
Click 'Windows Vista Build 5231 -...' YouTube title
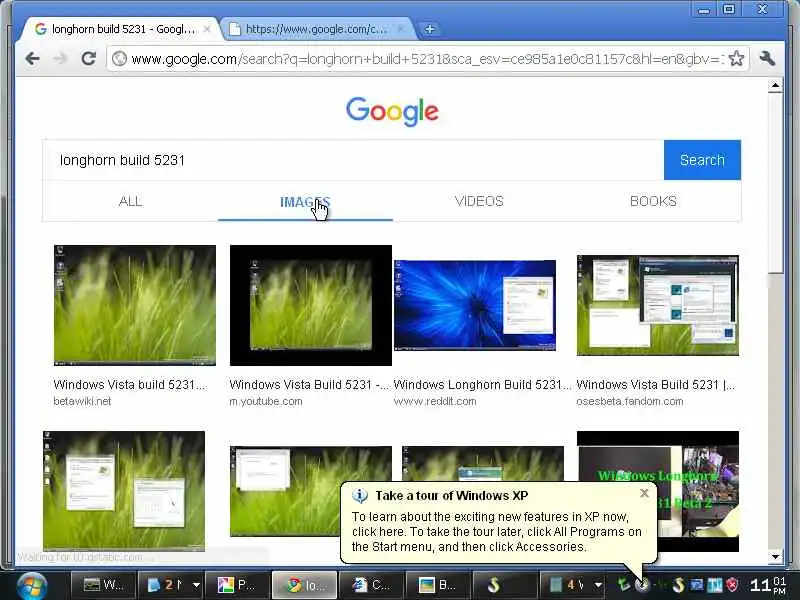[309, 385]
